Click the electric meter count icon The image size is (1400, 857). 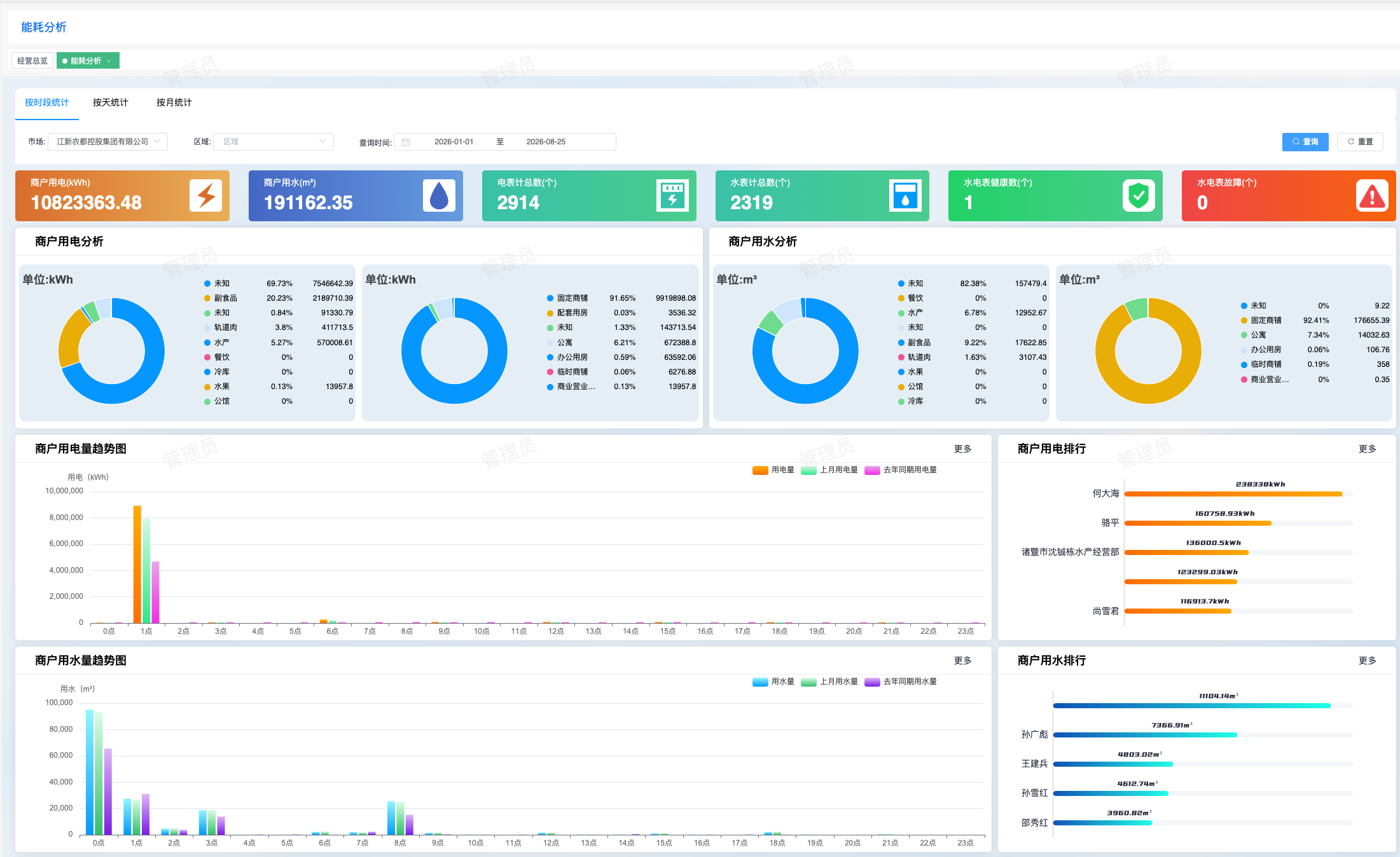[x=672, y=195]
